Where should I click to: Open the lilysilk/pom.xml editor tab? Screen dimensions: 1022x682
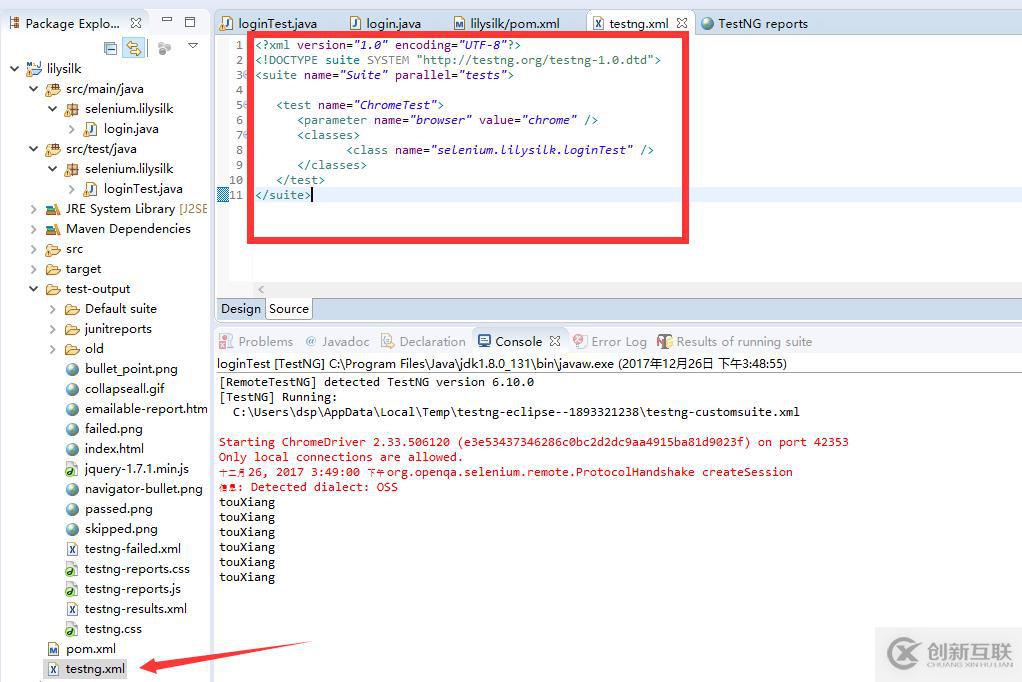point(506,23)
